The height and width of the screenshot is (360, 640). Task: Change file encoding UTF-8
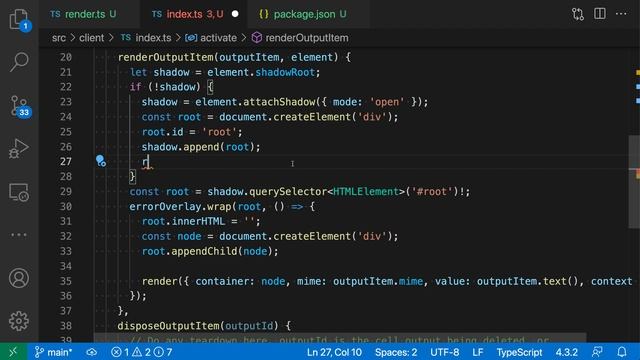click(444, 352)
